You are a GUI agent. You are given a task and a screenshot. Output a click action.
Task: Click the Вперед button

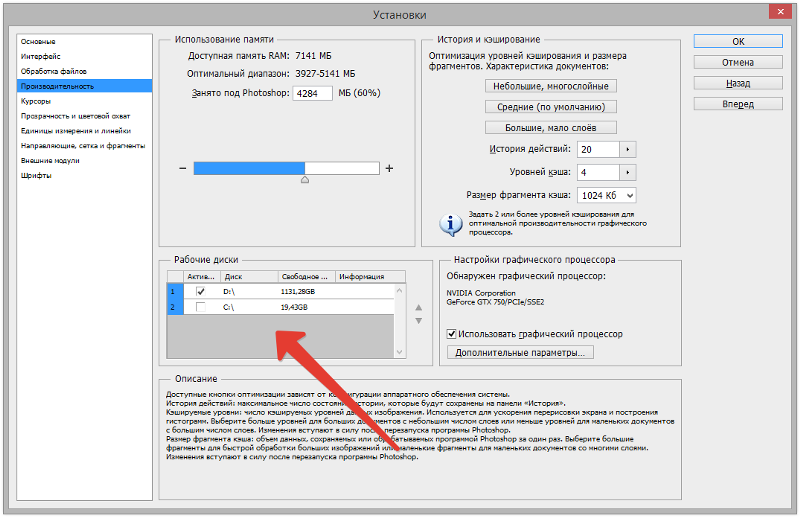click(x=738, y=104)
